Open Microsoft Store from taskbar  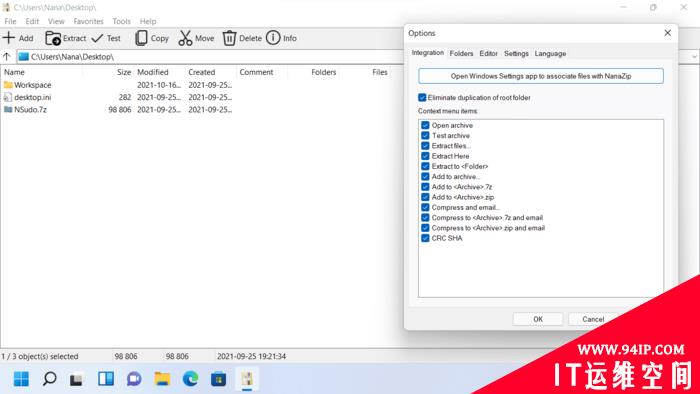click(x=219, y=379)
